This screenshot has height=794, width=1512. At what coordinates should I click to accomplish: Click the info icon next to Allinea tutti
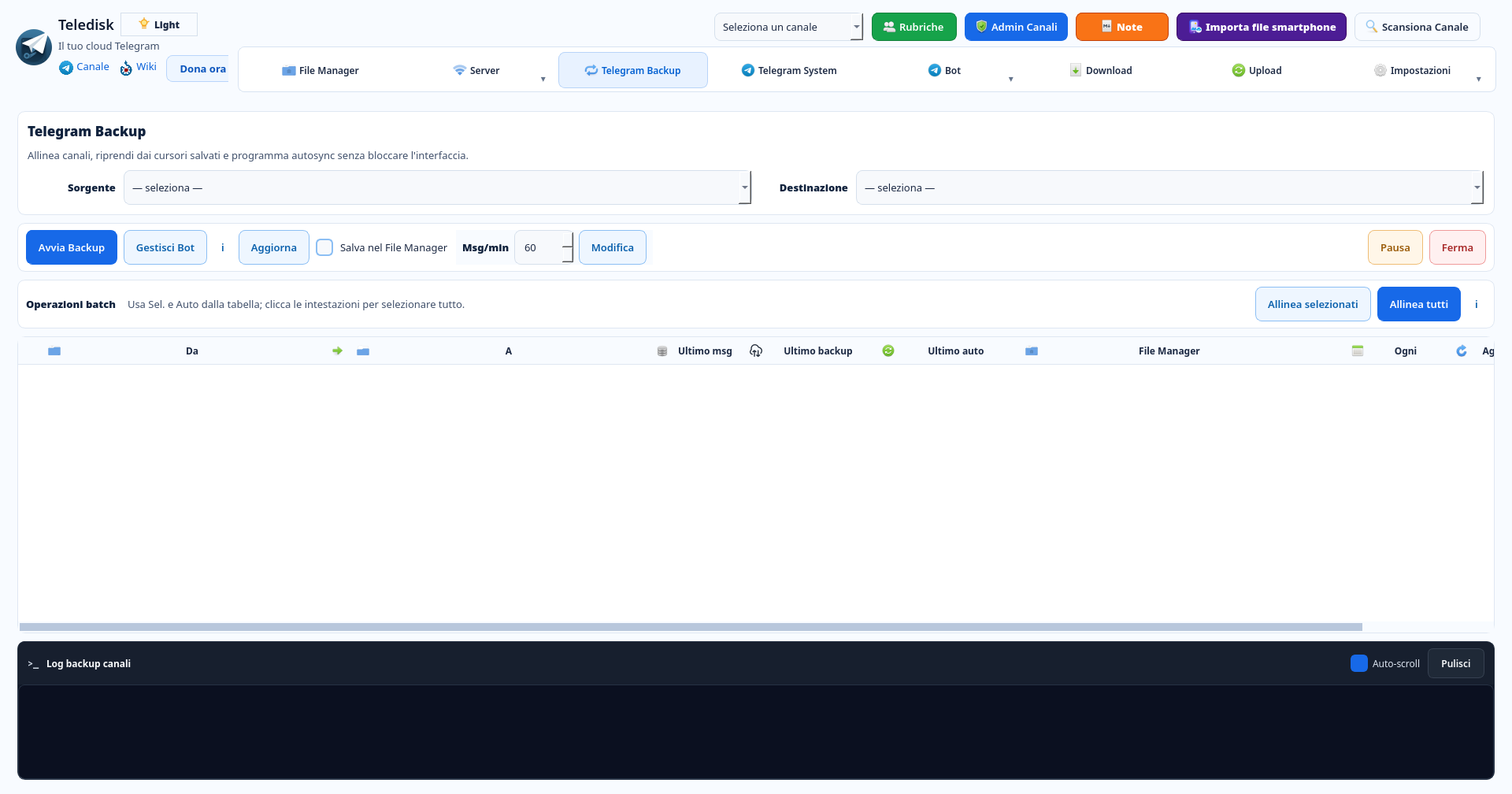click(x=1477, y=304)
